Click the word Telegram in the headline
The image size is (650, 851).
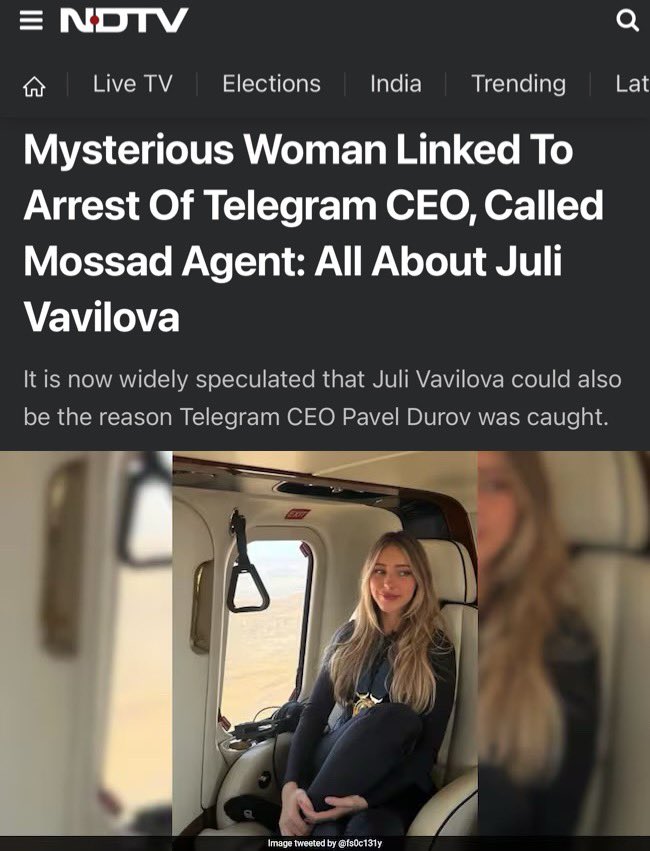point(290,205)
